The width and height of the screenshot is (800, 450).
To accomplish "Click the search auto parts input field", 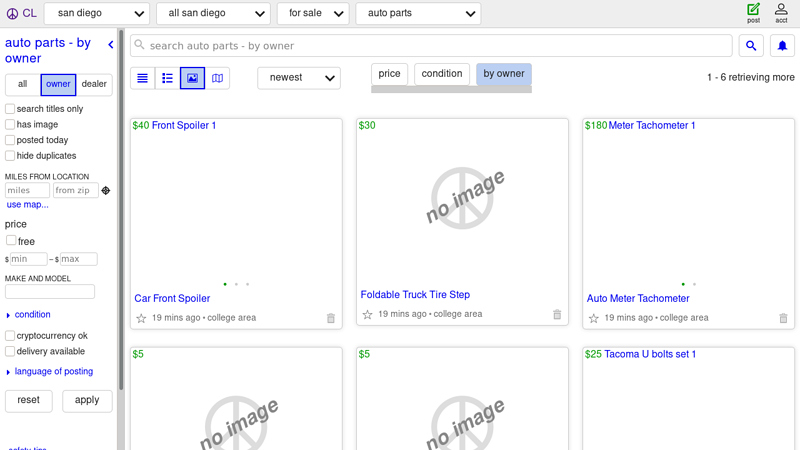I will pyautogui.click(x=431, y=46).
